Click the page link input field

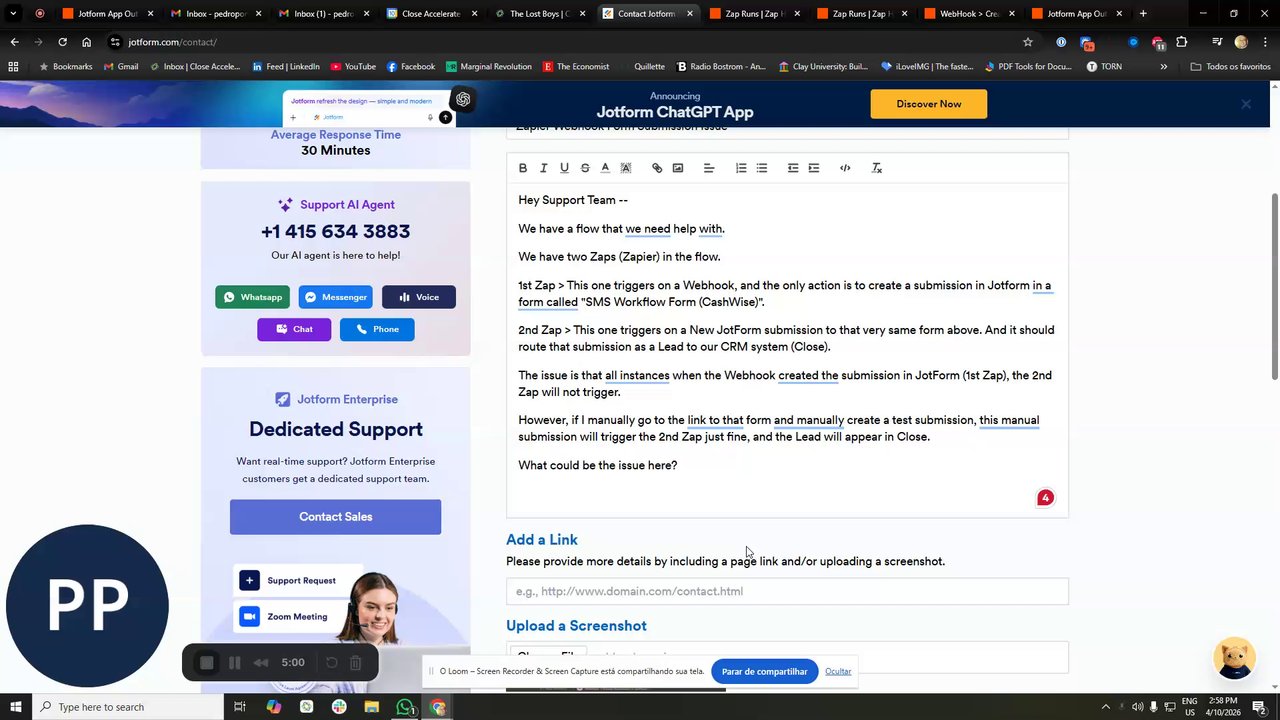click(787, 591)
